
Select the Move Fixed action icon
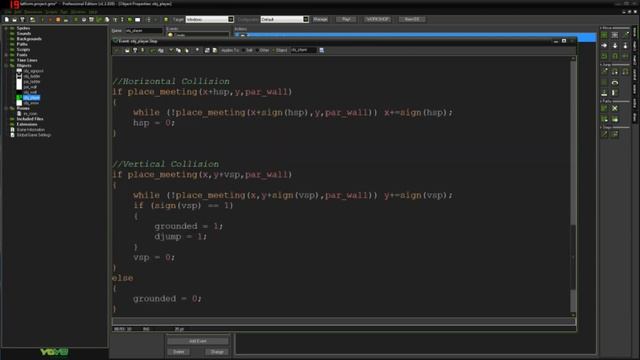point(604,36)
